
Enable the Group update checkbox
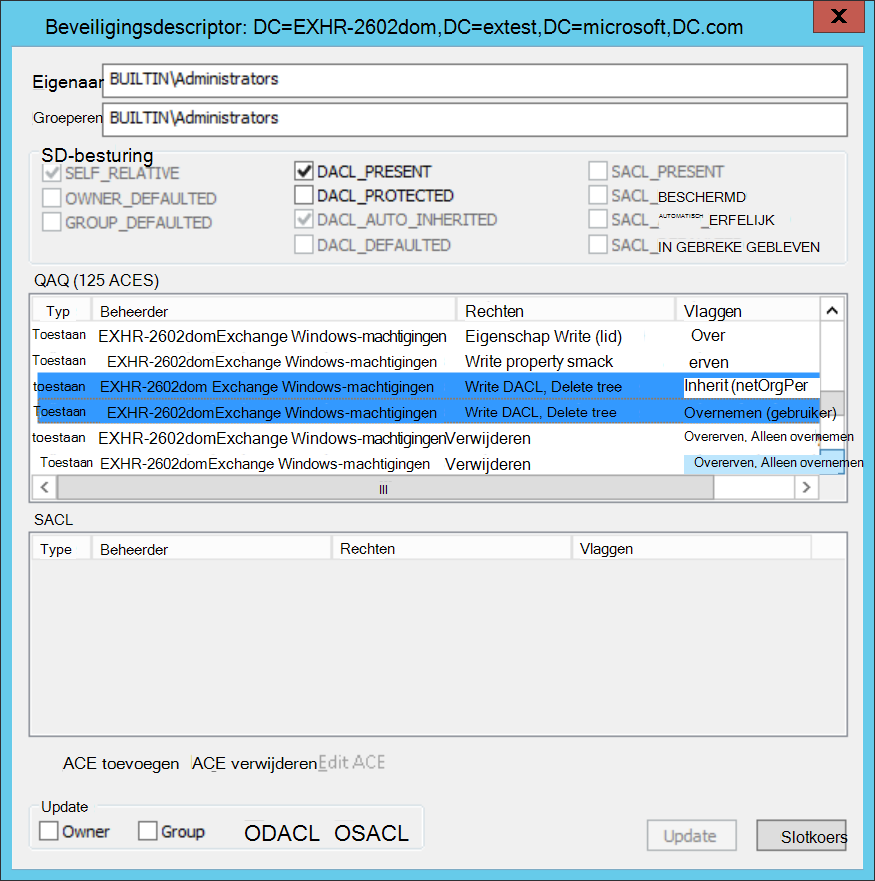tap(148, 830)
